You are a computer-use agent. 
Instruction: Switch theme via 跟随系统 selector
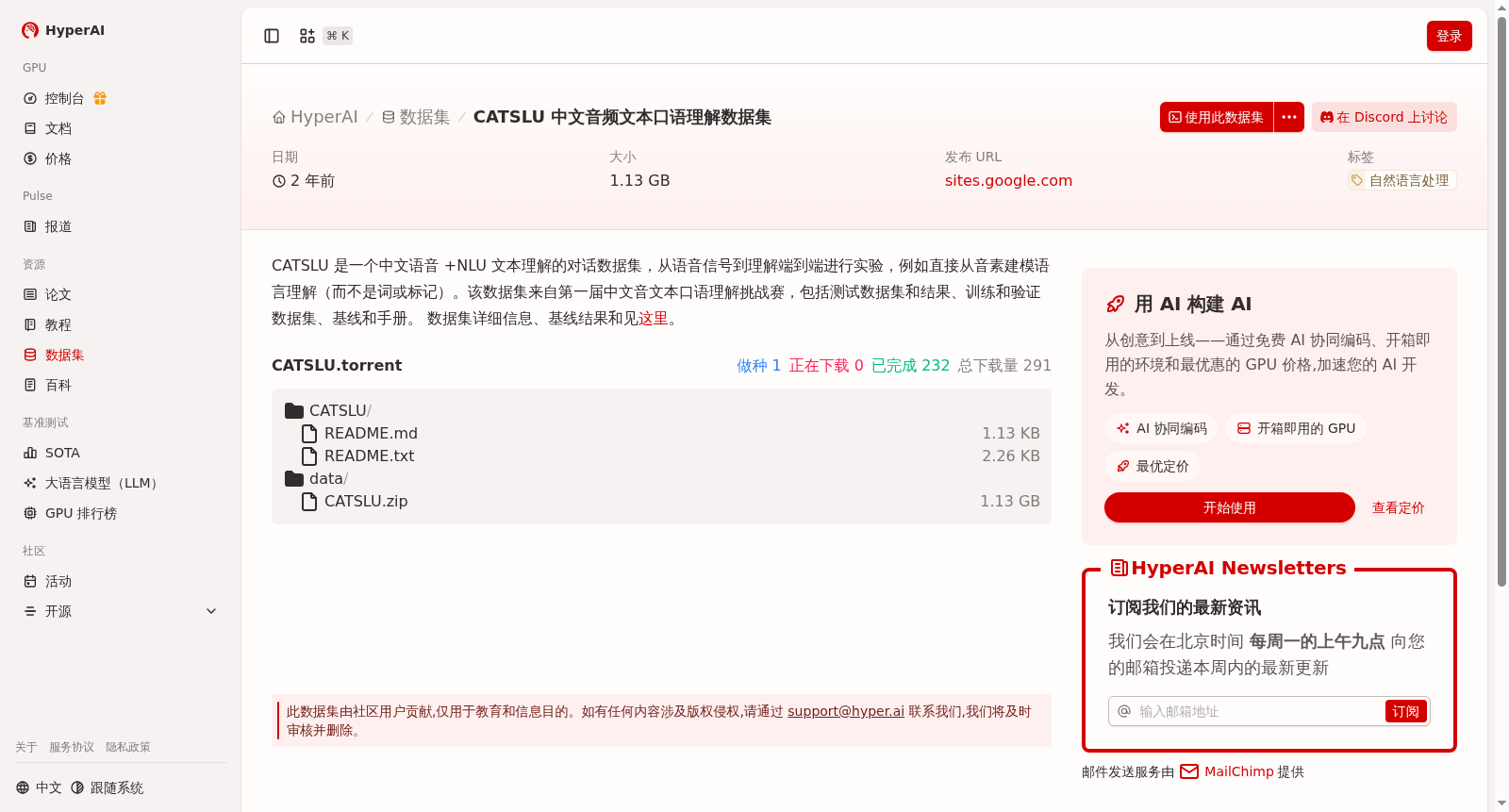pos(107,787)
